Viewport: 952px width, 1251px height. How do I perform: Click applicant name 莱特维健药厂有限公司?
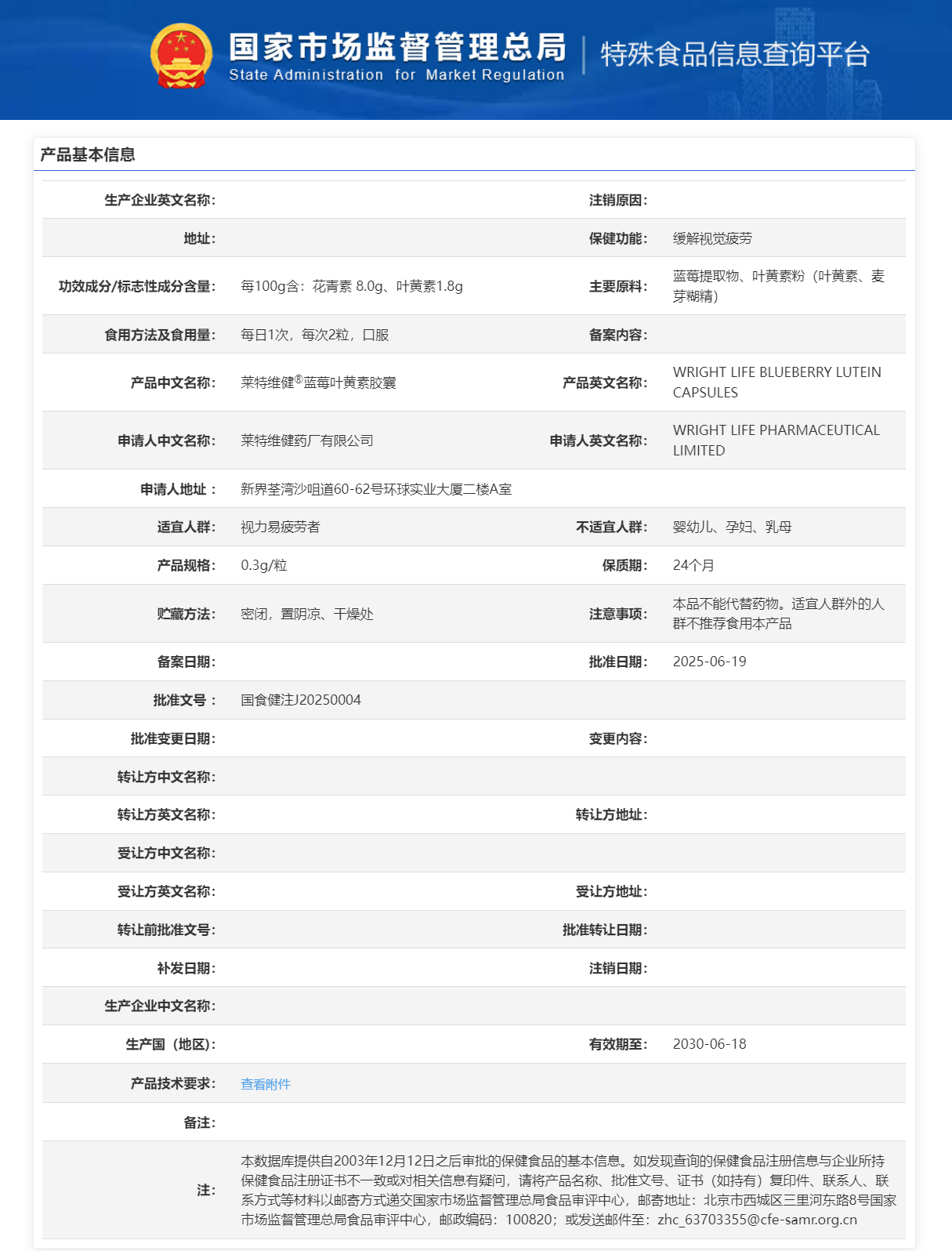click(307, 441)
